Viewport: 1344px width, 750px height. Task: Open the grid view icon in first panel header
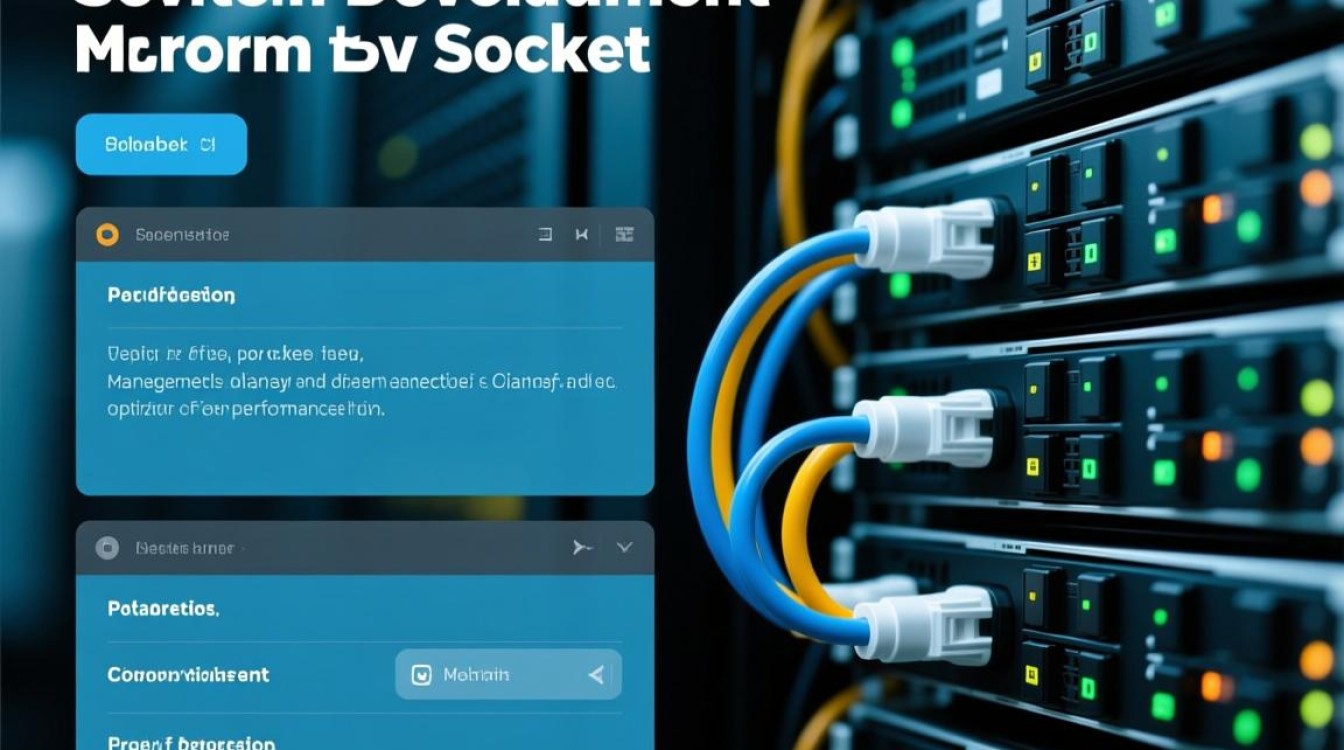click(625, 235)
